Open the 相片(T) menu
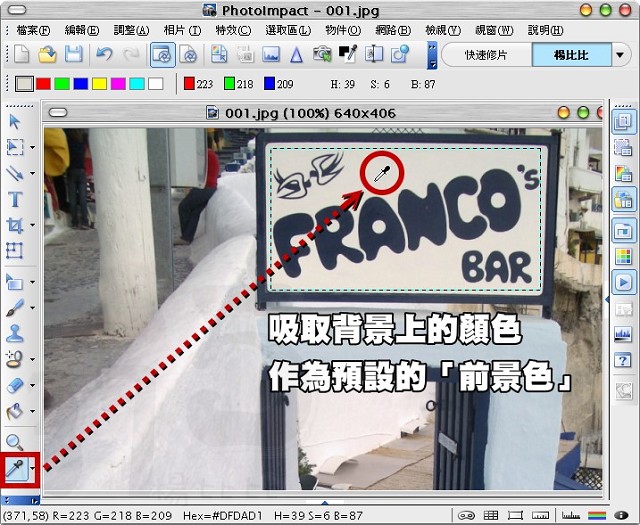The height and width of the screenshot is (525, 640). pyautogui.click(x=182, y=30)
